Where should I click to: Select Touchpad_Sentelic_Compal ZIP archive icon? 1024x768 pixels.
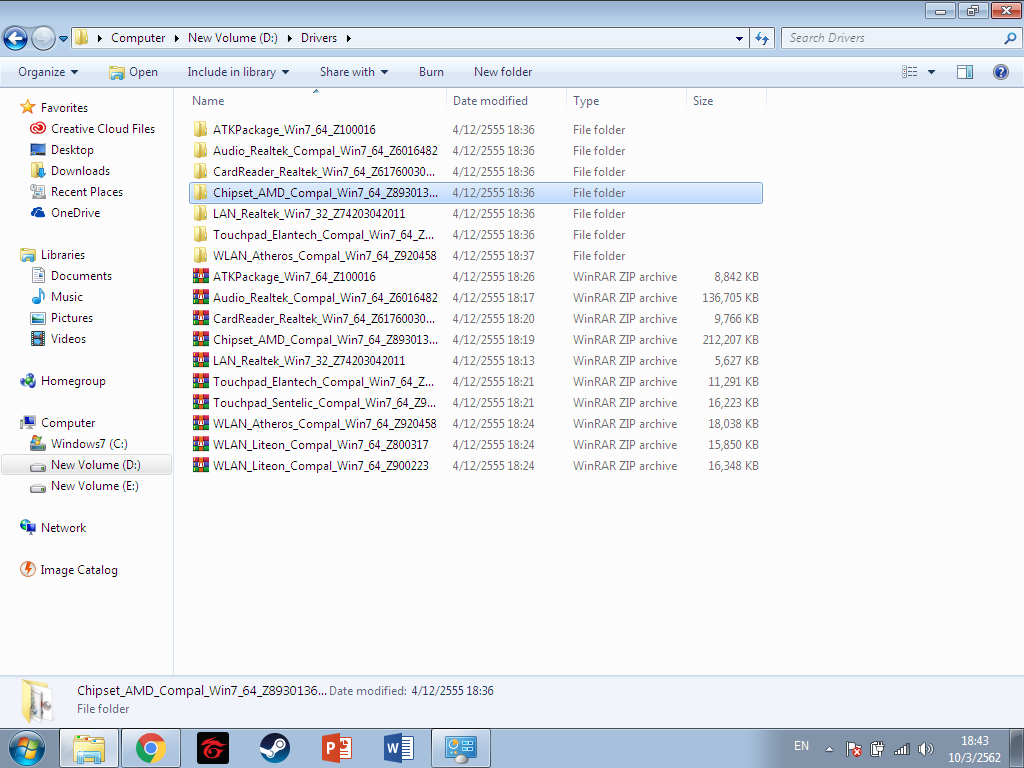(200, 402)
